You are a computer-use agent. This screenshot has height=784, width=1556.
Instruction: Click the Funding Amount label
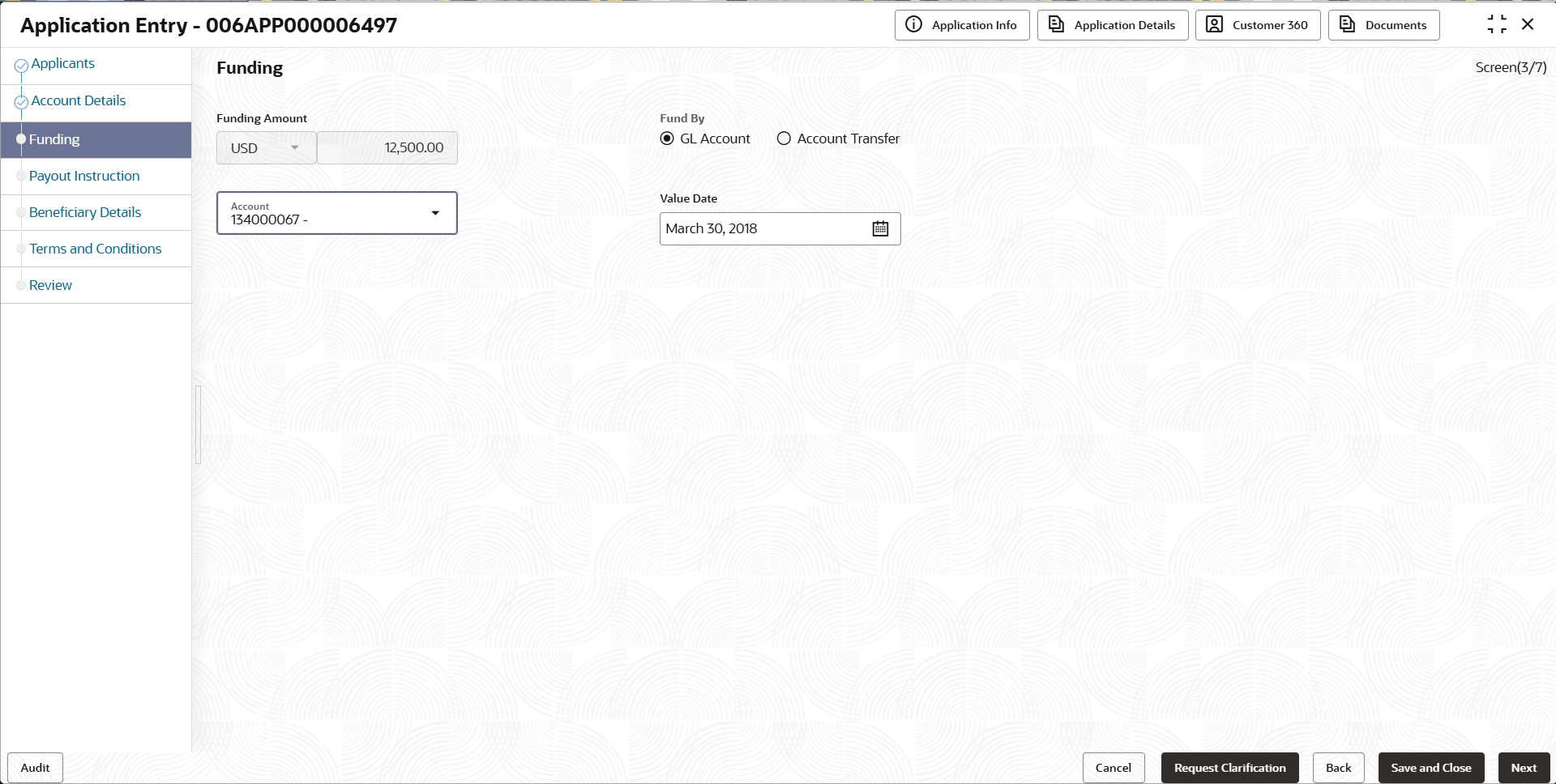(x=262, y=118)
